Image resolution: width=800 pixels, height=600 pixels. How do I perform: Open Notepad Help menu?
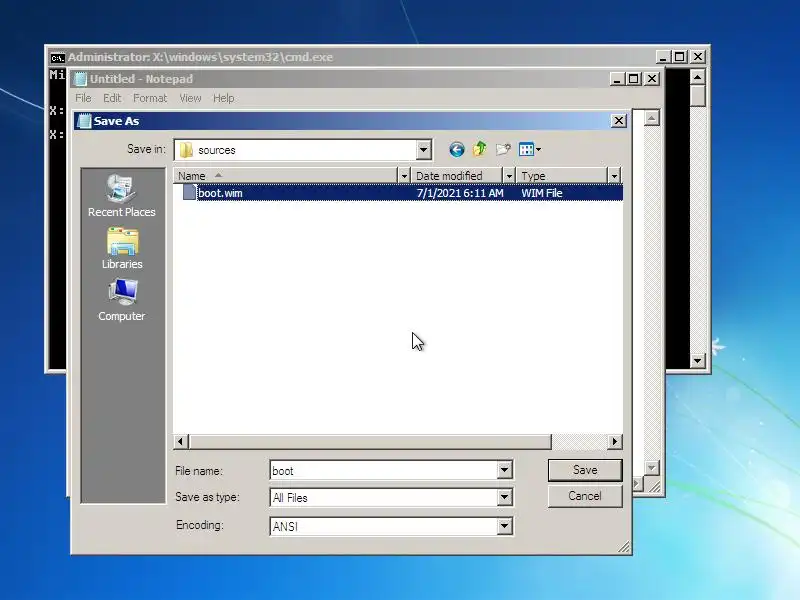(223, 98)
